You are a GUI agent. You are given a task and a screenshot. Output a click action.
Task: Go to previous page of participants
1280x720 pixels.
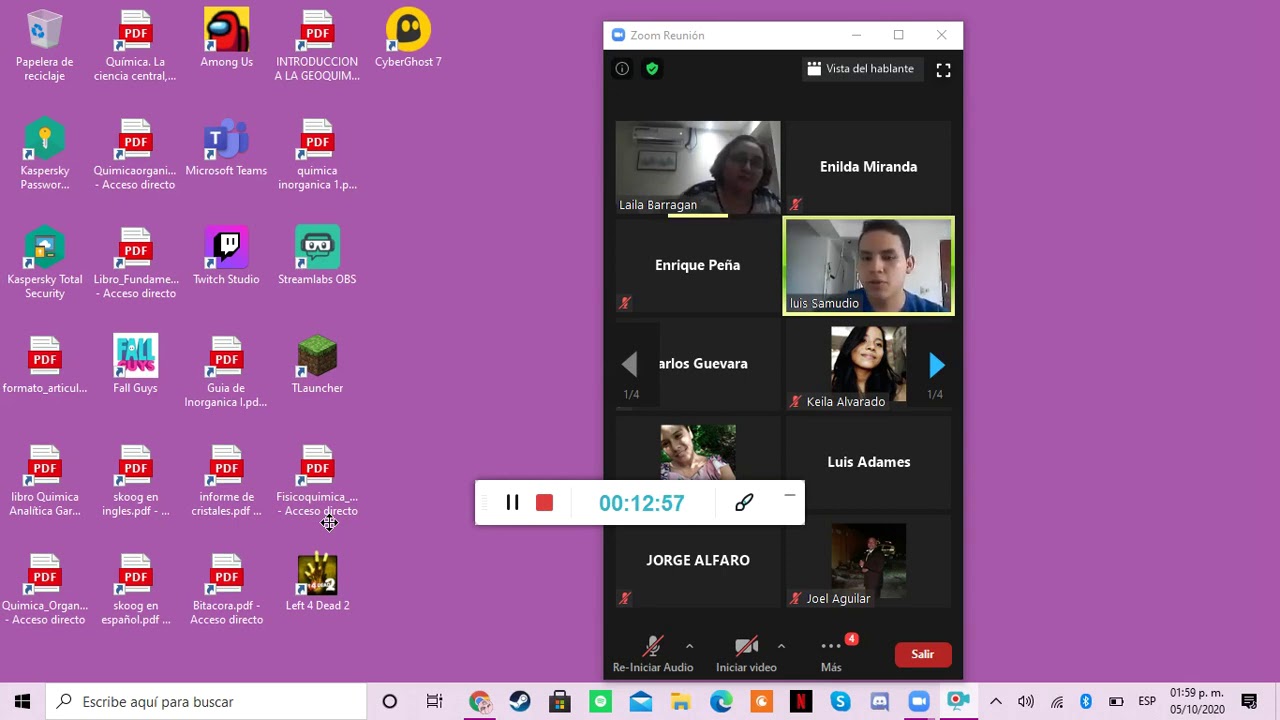point(629,365)
